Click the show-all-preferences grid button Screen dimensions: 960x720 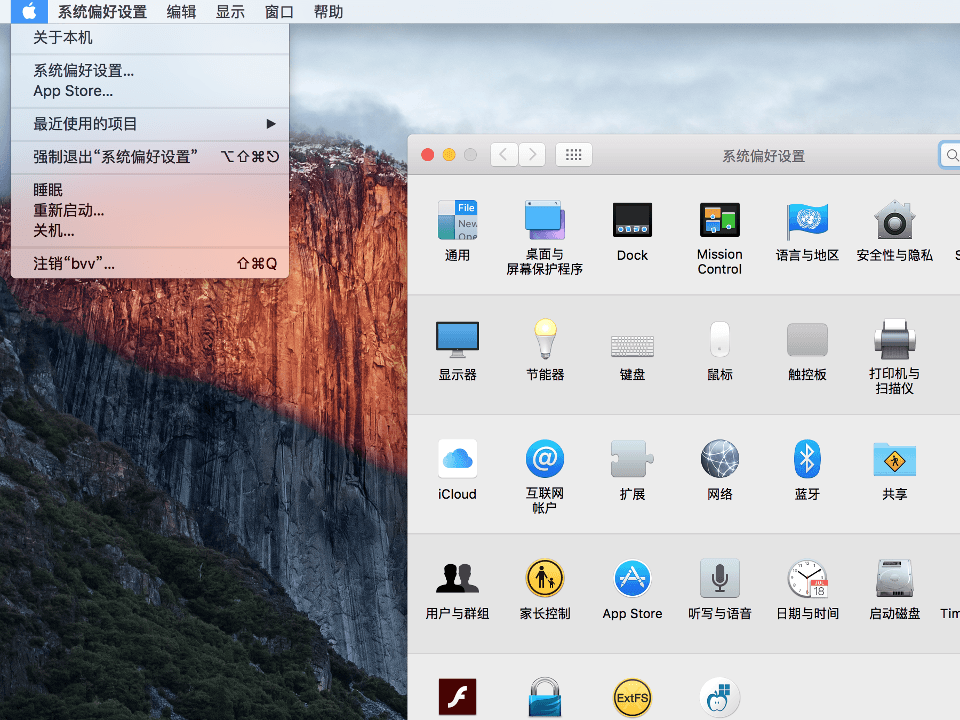[573, 154]
